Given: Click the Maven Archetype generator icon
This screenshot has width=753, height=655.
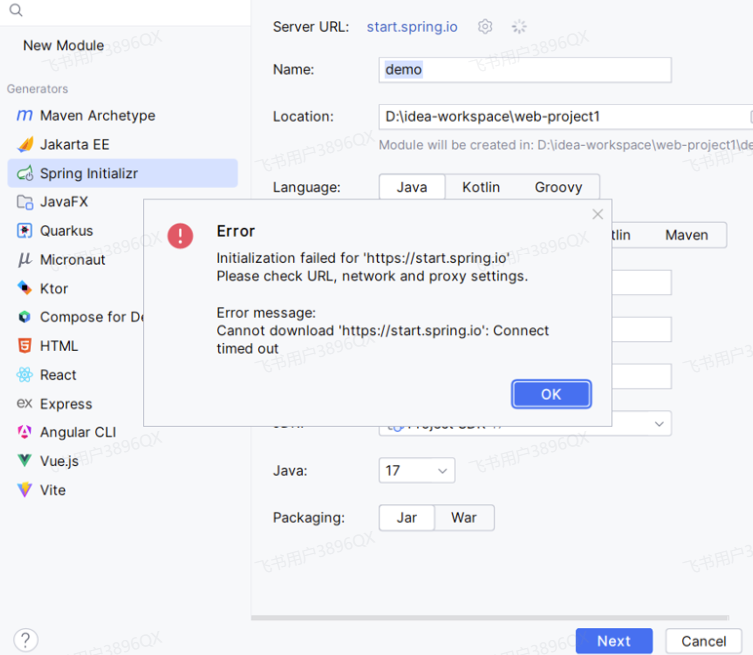Looking at the screenshot, I should point(24,115).
